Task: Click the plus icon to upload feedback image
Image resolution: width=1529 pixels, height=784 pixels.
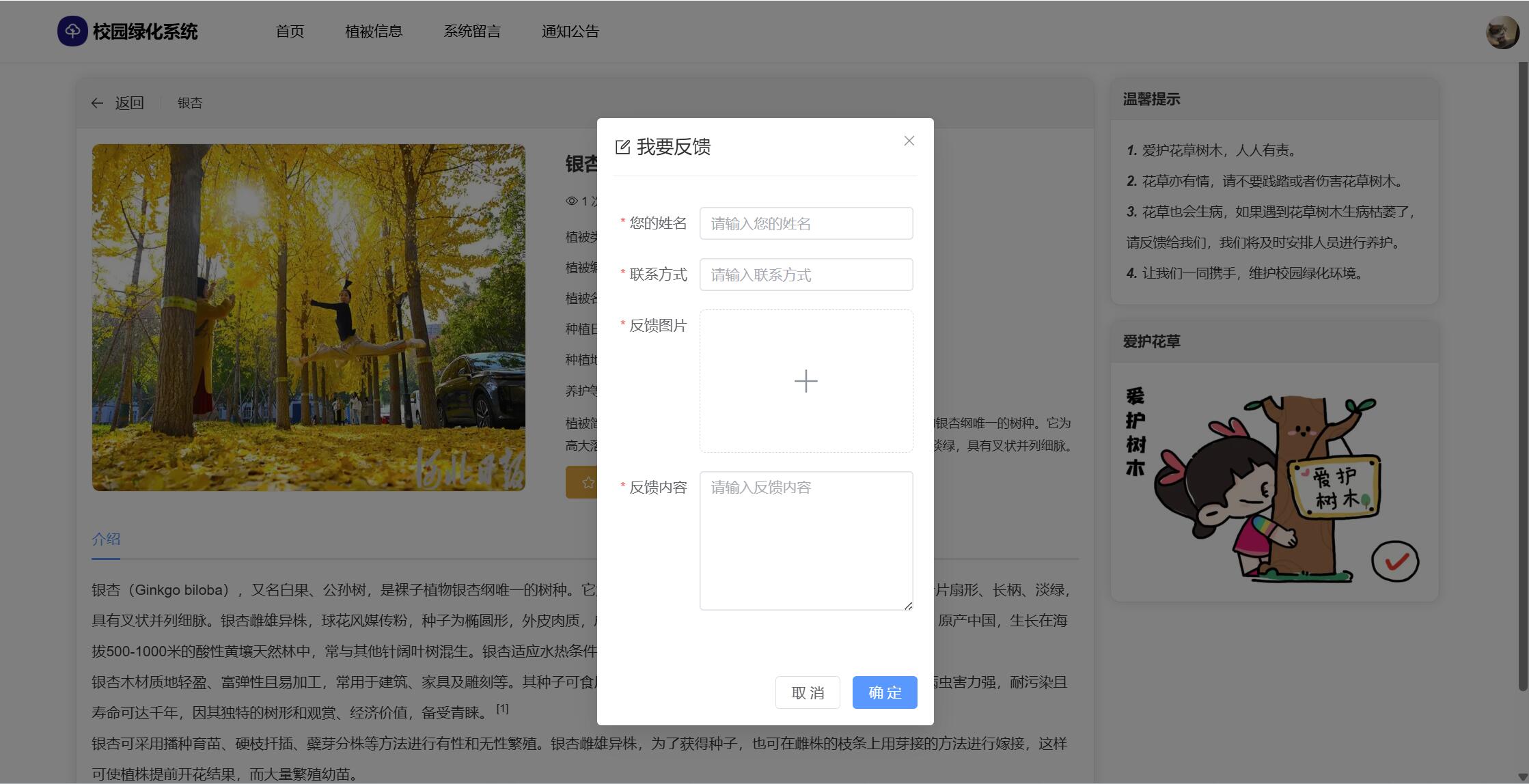Action: coord(806,381)
